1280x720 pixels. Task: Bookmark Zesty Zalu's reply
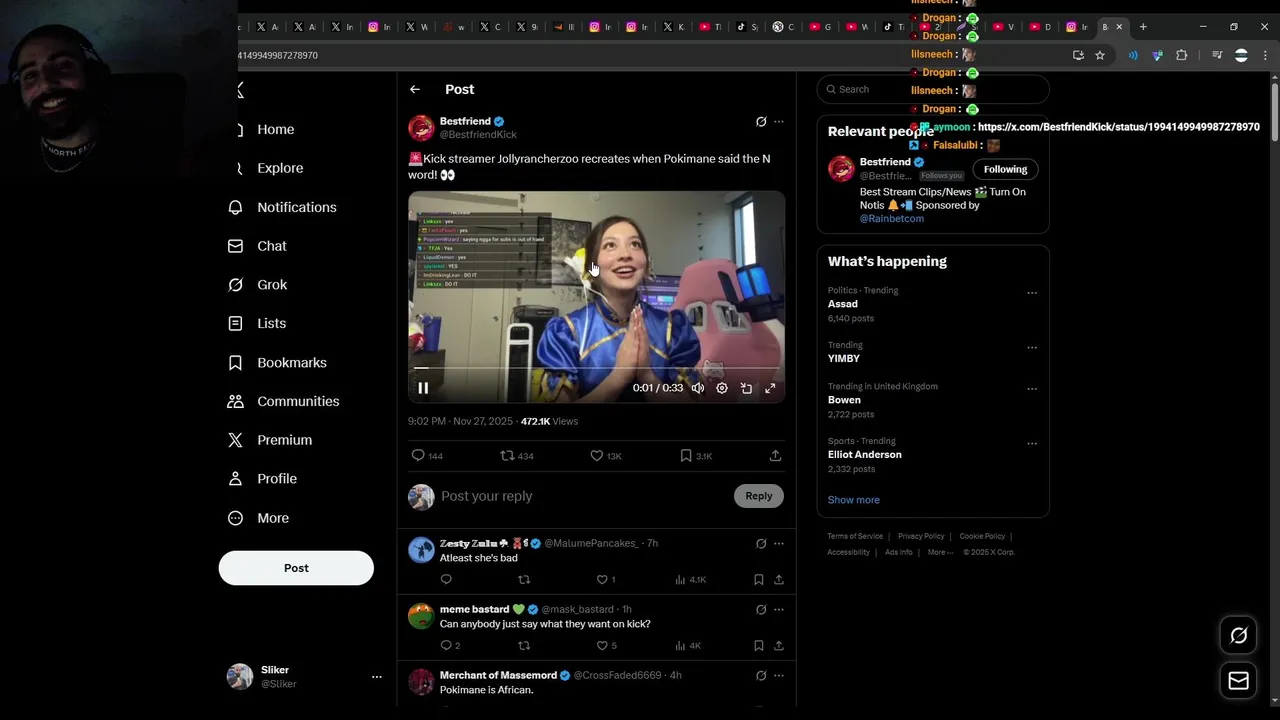[x=759, y=580]
